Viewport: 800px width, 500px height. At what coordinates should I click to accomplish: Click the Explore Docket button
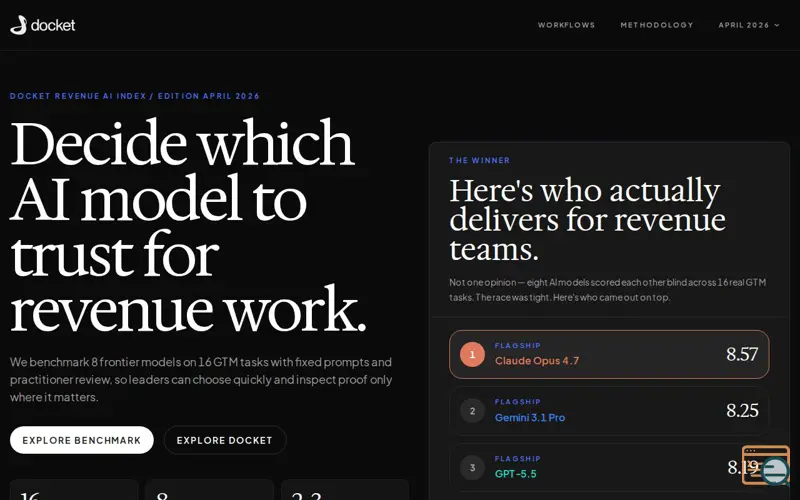pyautogui.click(x=224, y=440)
